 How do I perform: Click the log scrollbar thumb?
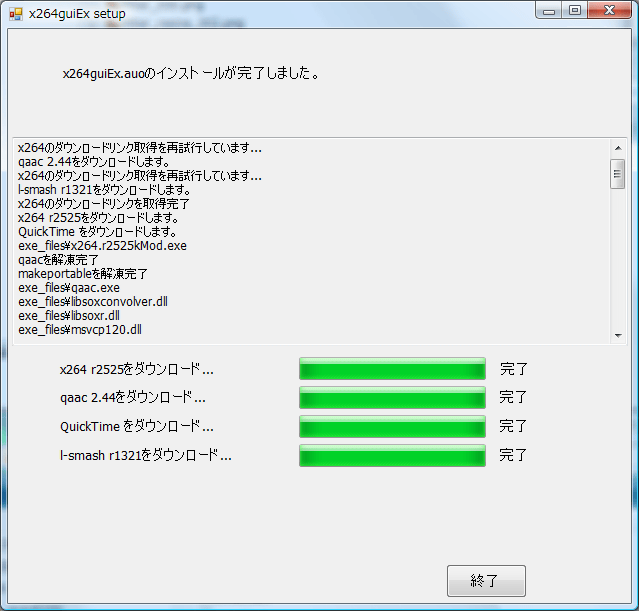click(617, 174)
